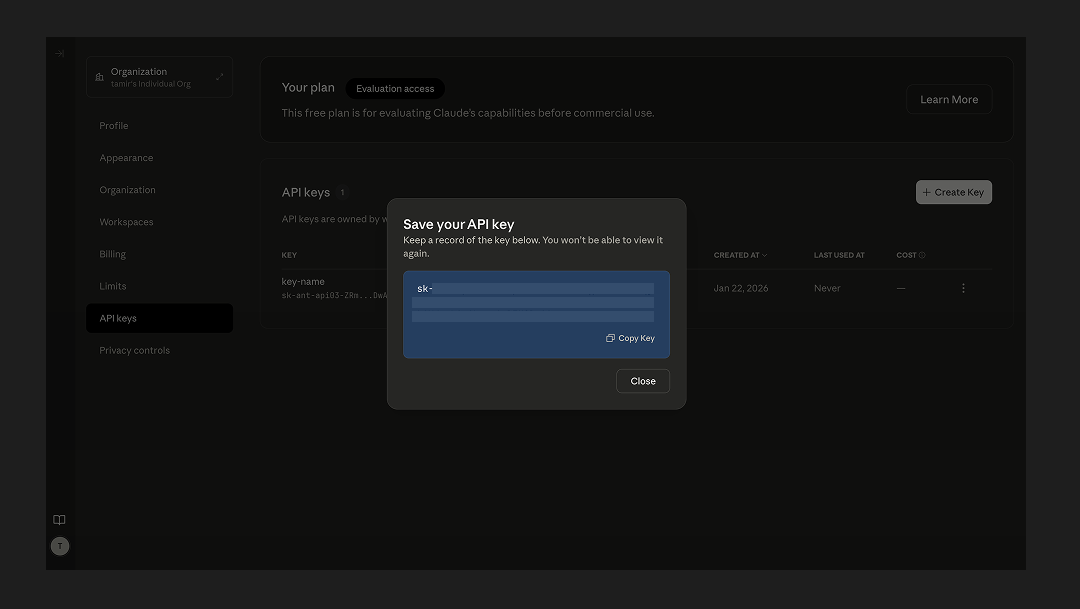Open Privacy controls page
The width and height of the screenshot is (1080, 609).
[x=134, y=351]
